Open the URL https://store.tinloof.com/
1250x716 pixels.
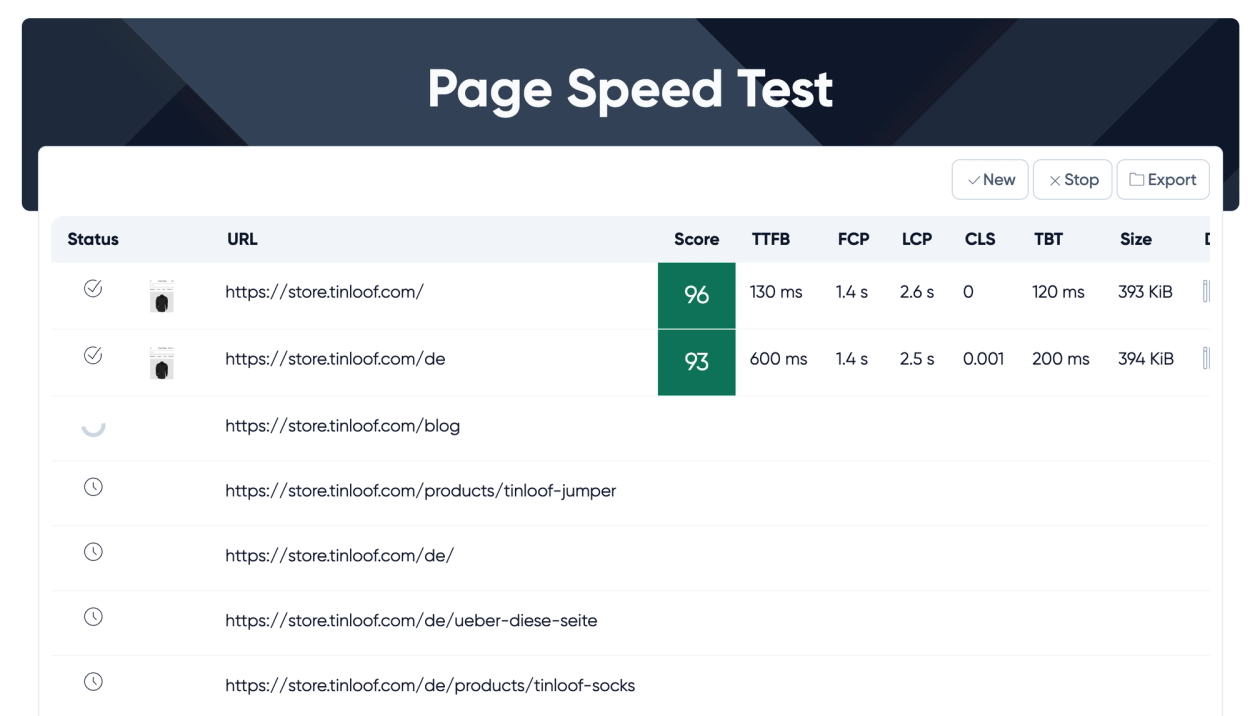321,292
